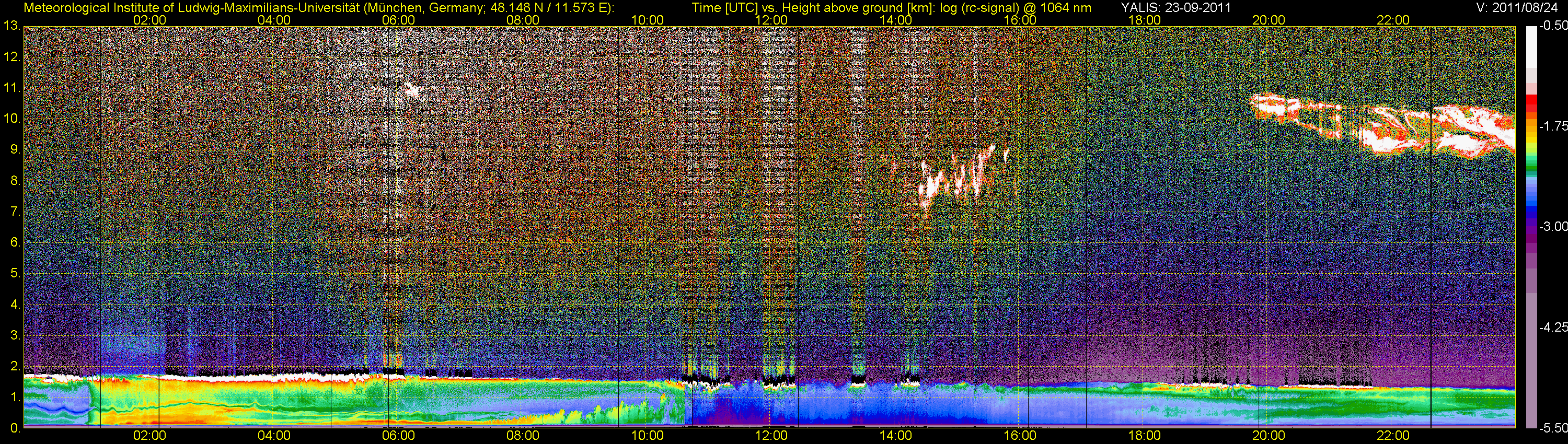Image resolution: width=1568 pixels, height=444 pixels.
Task: Click 10:00 on the top time axis
Action: [647, 20]
